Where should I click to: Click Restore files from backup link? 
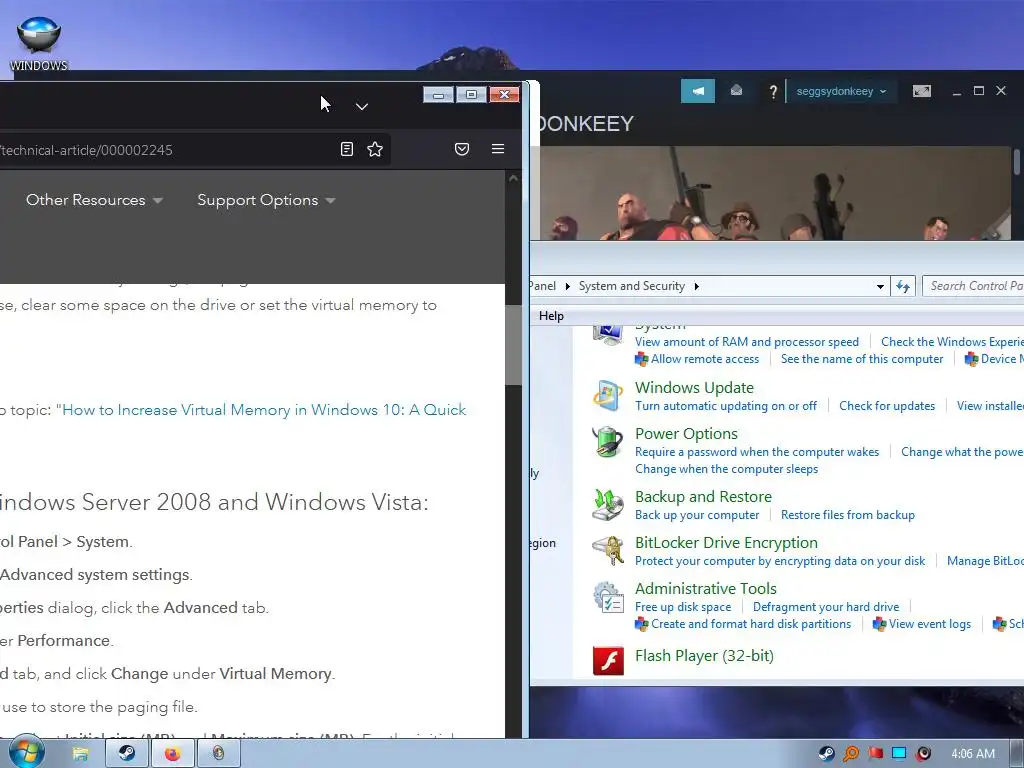coord(848,515)
